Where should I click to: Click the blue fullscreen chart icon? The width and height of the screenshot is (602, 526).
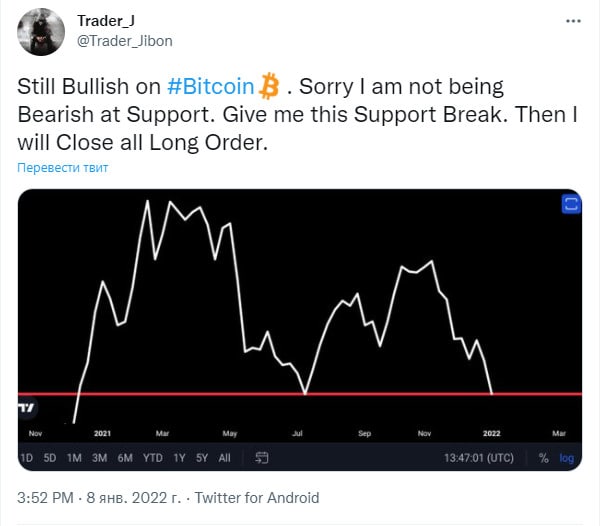(571, 204)
